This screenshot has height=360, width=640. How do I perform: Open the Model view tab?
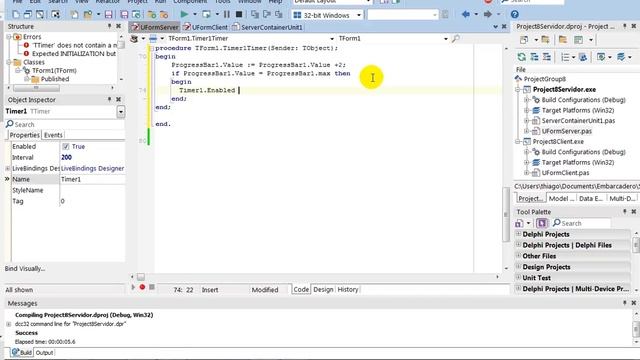(x=561, y=198)
